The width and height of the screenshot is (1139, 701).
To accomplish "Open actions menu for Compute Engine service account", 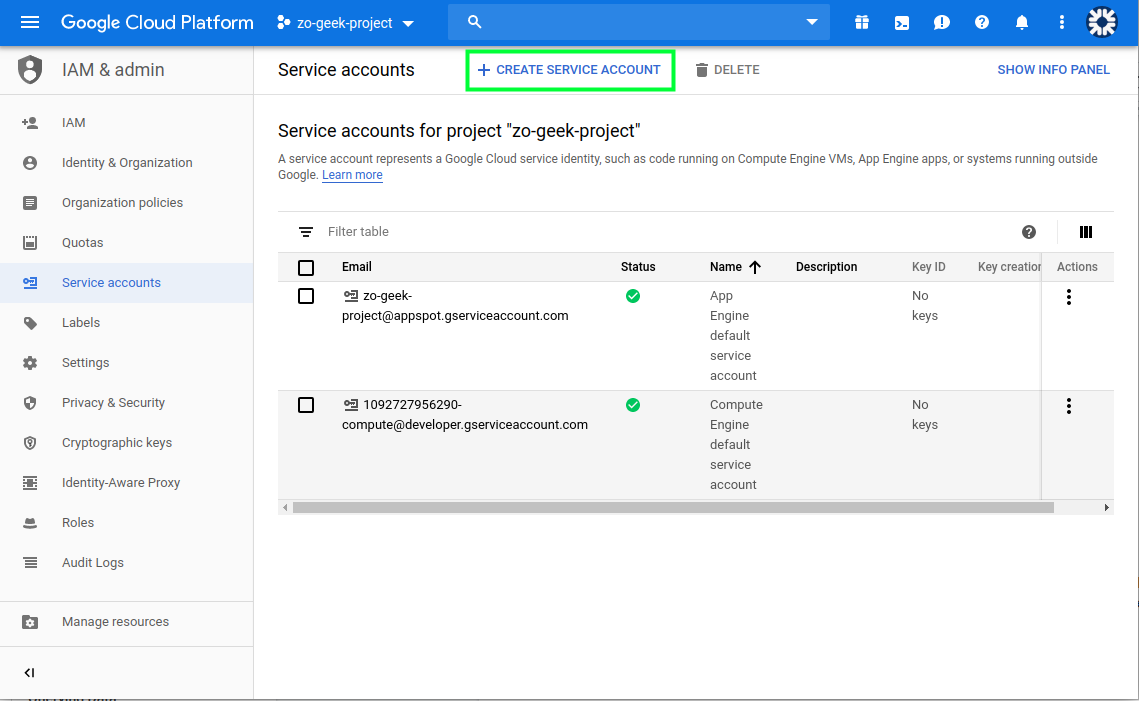I will point(1069,406).
